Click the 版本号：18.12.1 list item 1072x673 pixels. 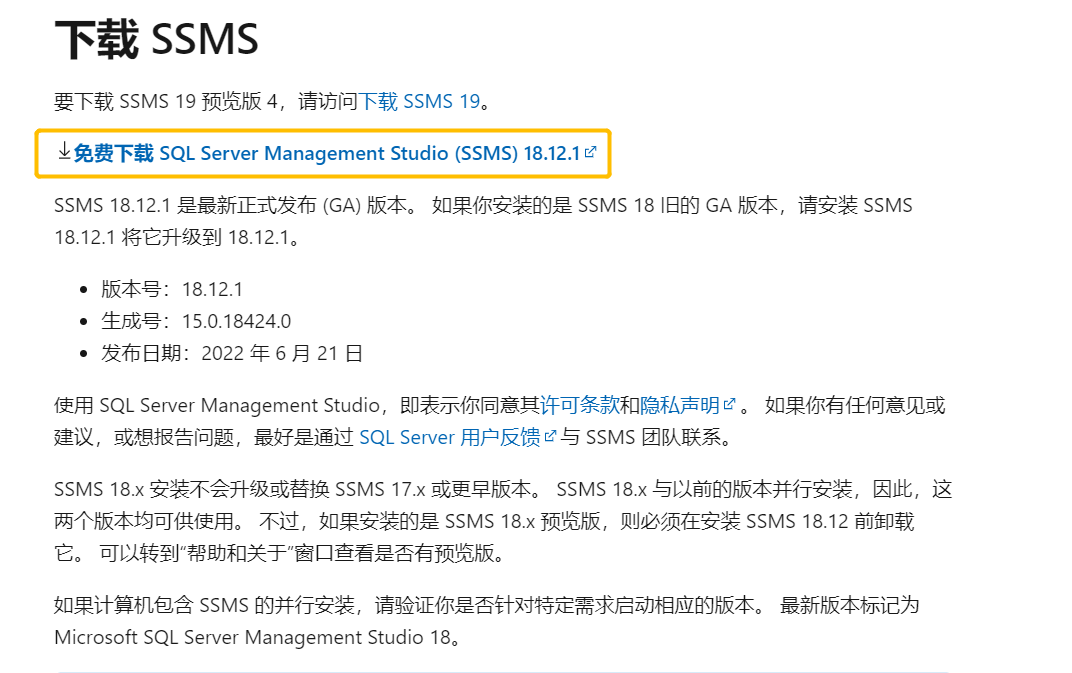click(x=172, y=289)
